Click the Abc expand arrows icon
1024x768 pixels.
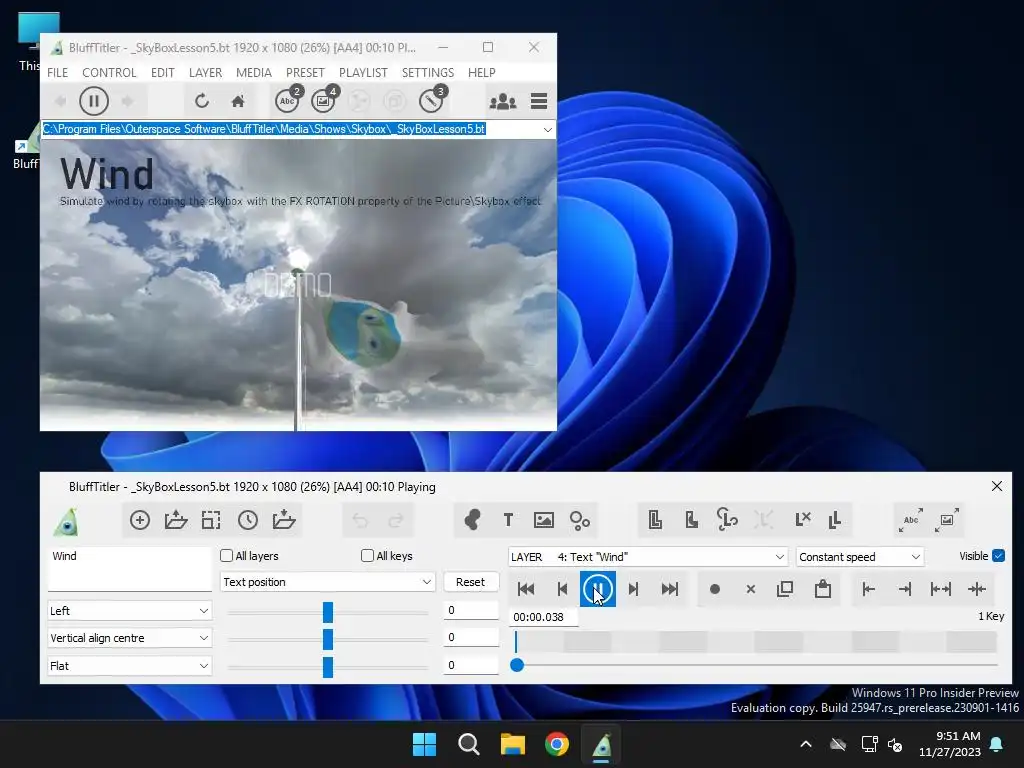click(x=911, y=520)
